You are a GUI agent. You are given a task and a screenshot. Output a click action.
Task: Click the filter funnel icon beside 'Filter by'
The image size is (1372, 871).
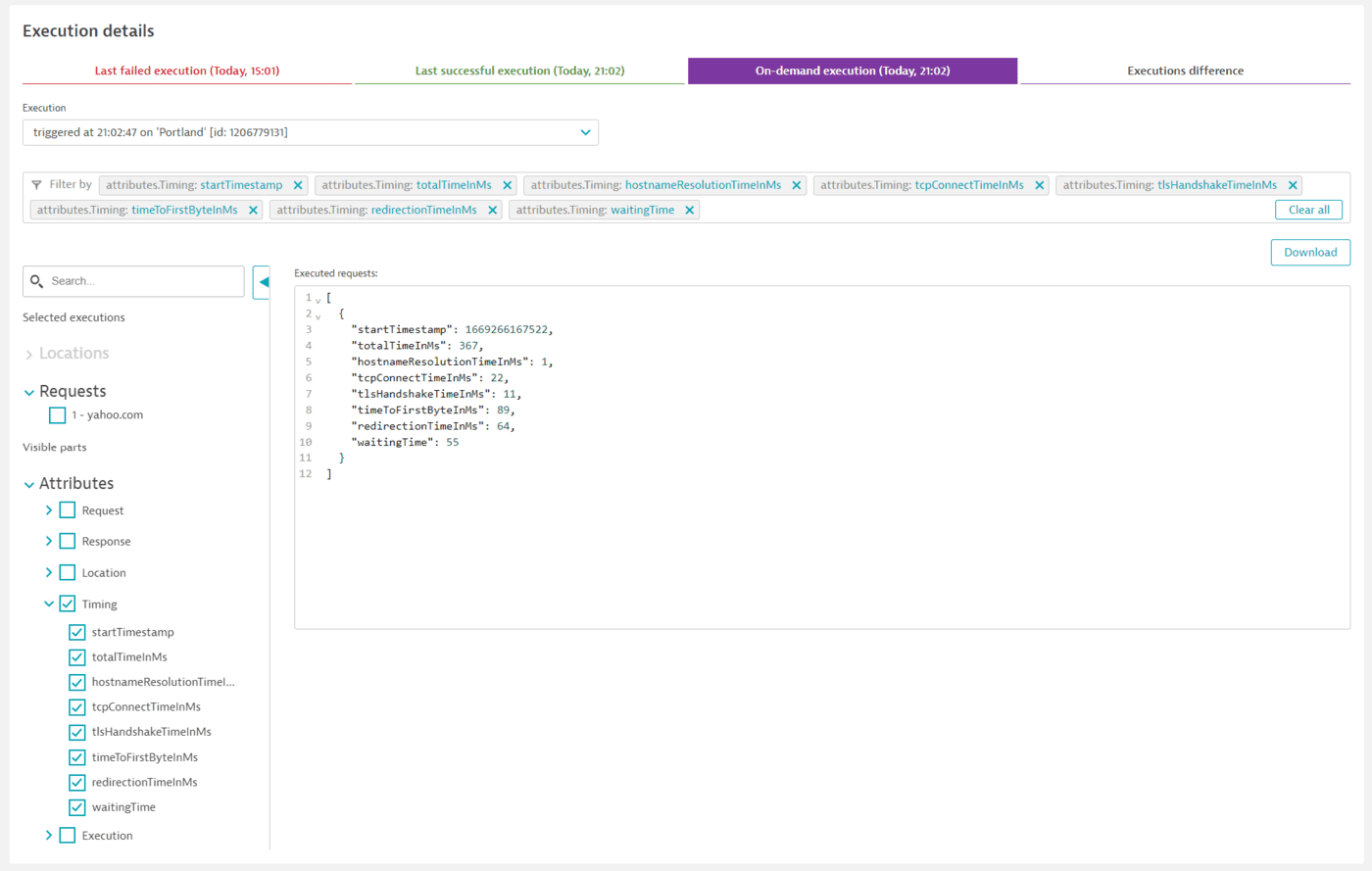pos(36,184)
